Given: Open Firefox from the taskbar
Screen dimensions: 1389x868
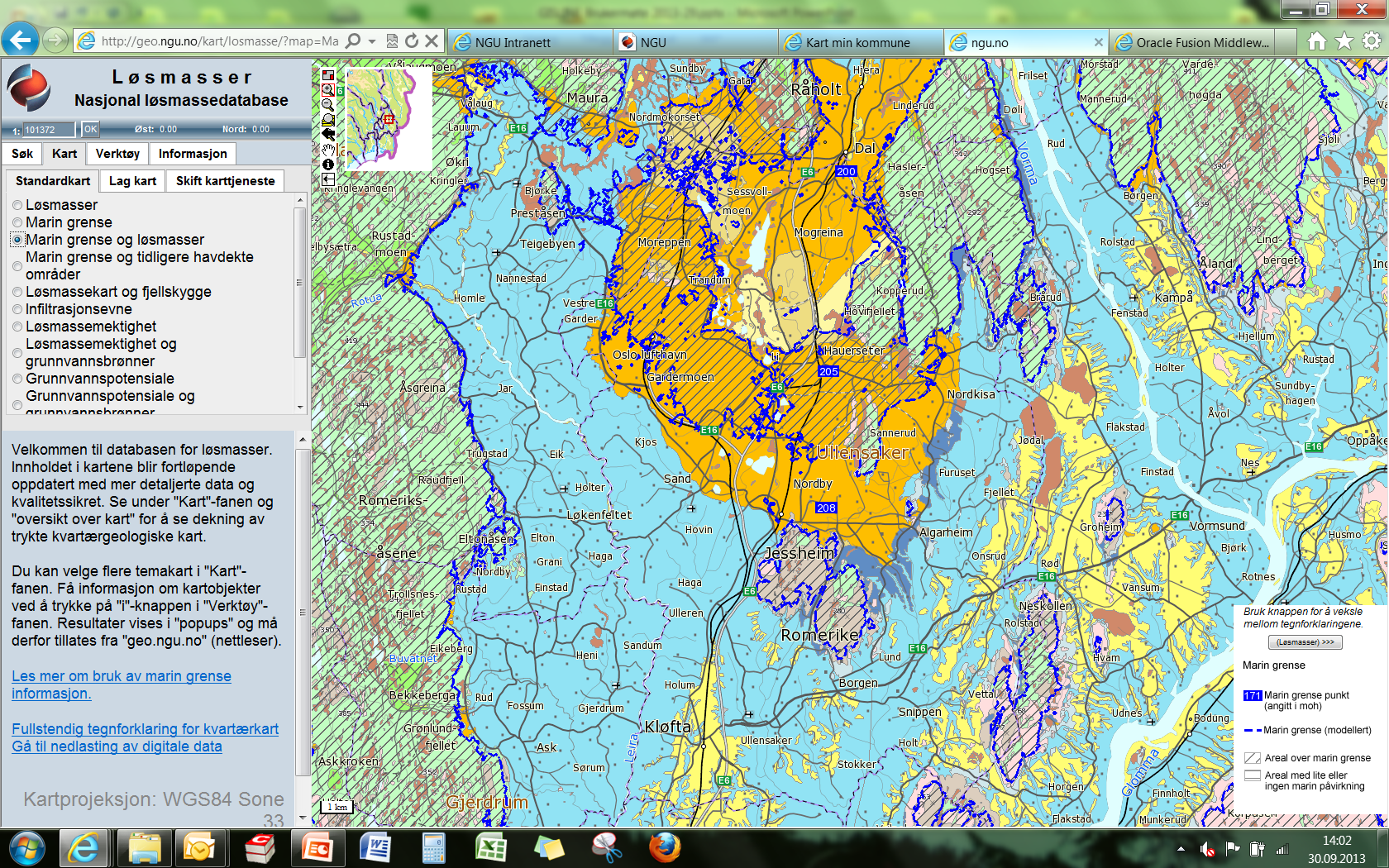Looking at the screenshot, I should pyautogui.click(x=665, y=848).
